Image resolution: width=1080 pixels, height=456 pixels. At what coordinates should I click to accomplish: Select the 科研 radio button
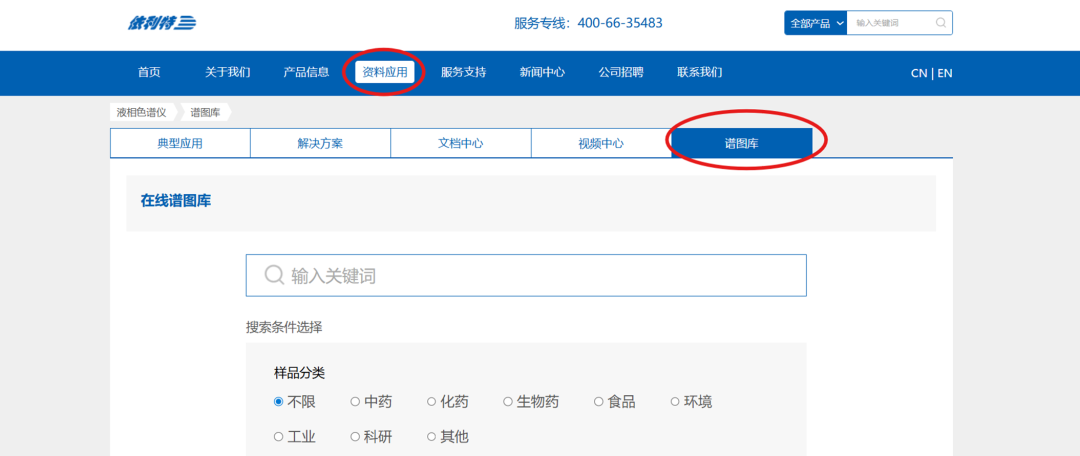[x=355, y=437]
